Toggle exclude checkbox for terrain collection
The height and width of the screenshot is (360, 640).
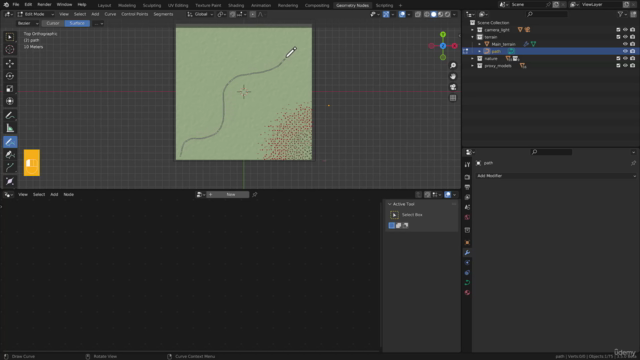pyautogui.click(x=618, y=37)
